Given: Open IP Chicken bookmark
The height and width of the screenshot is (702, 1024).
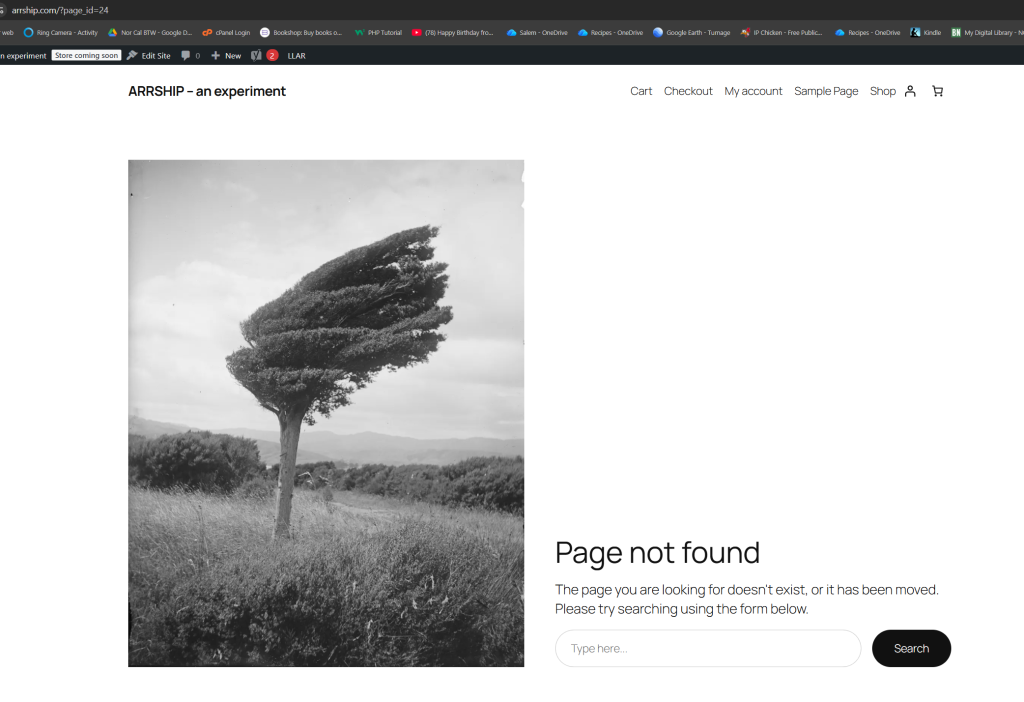Looking at the screenshot, I should [x=782, y=33].
